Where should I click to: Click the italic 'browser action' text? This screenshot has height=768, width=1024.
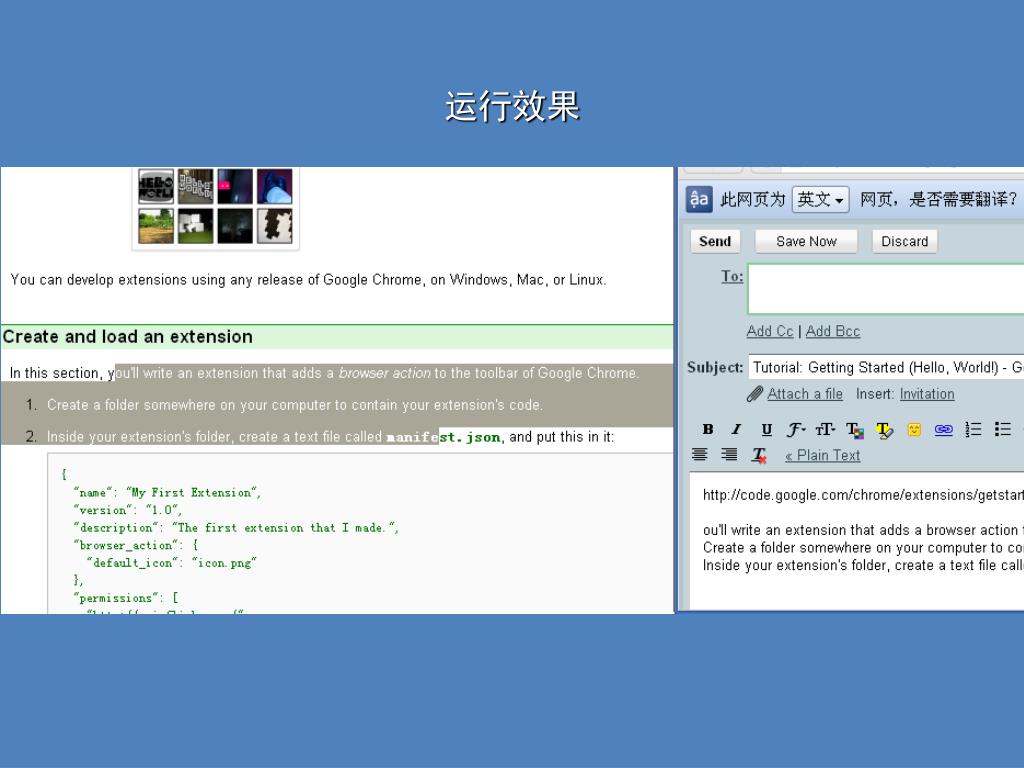[385, 373]
